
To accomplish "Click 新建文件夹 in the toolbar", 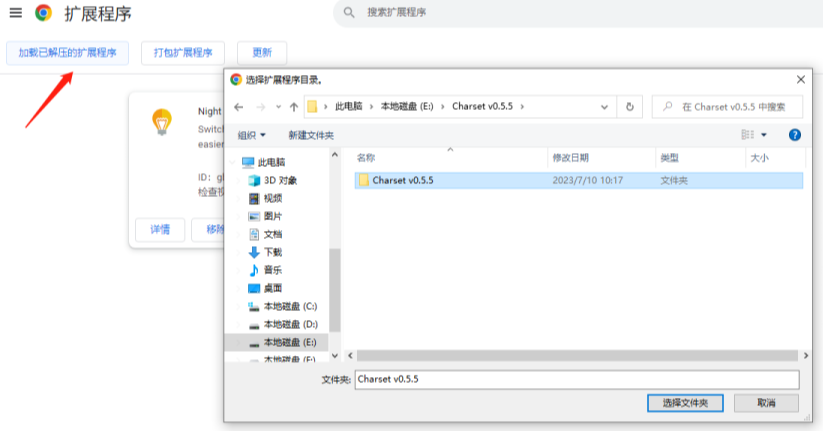I will pyautogui.click(x=311, y=135).
